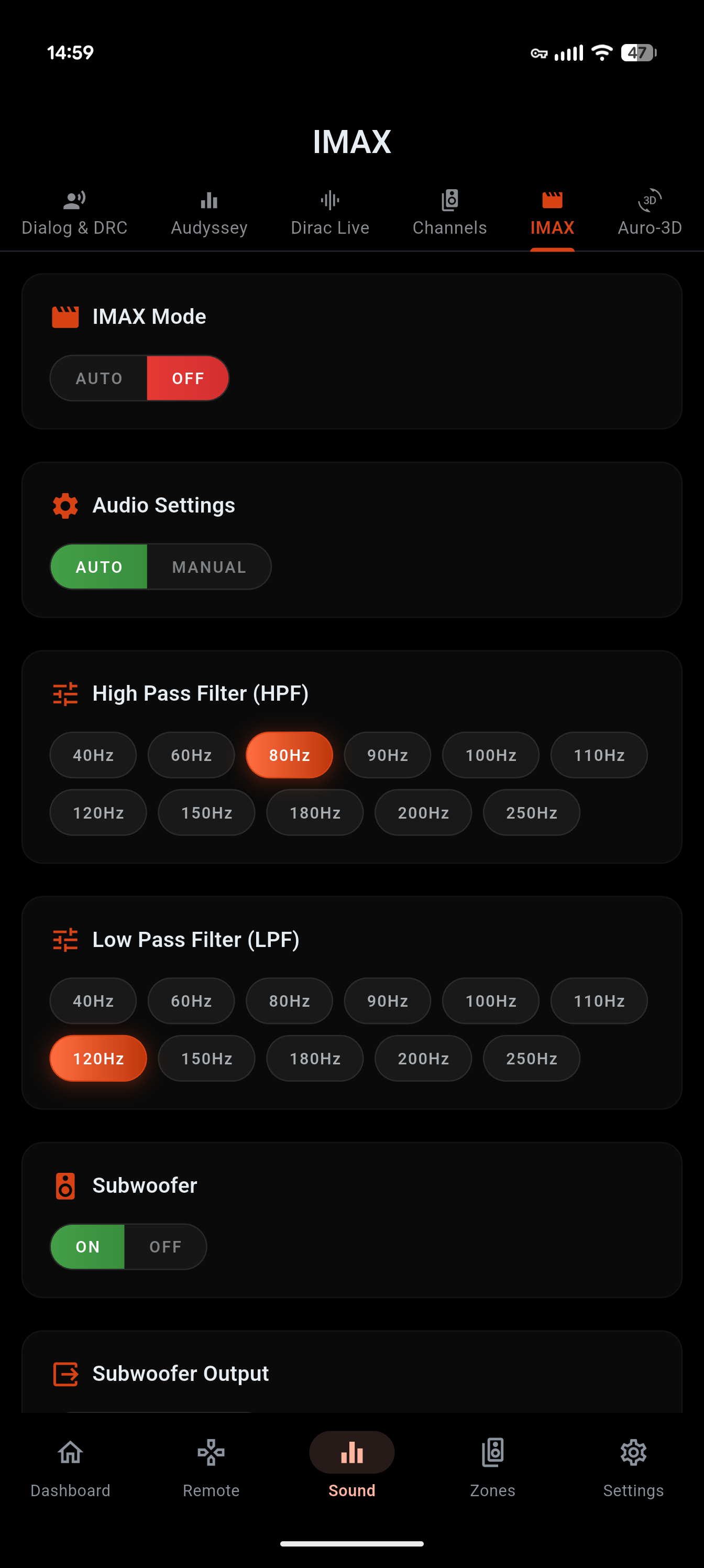This screenshot has width=704, height=1568.
Task: Select the IMAX tab
Action: point(552,214)
